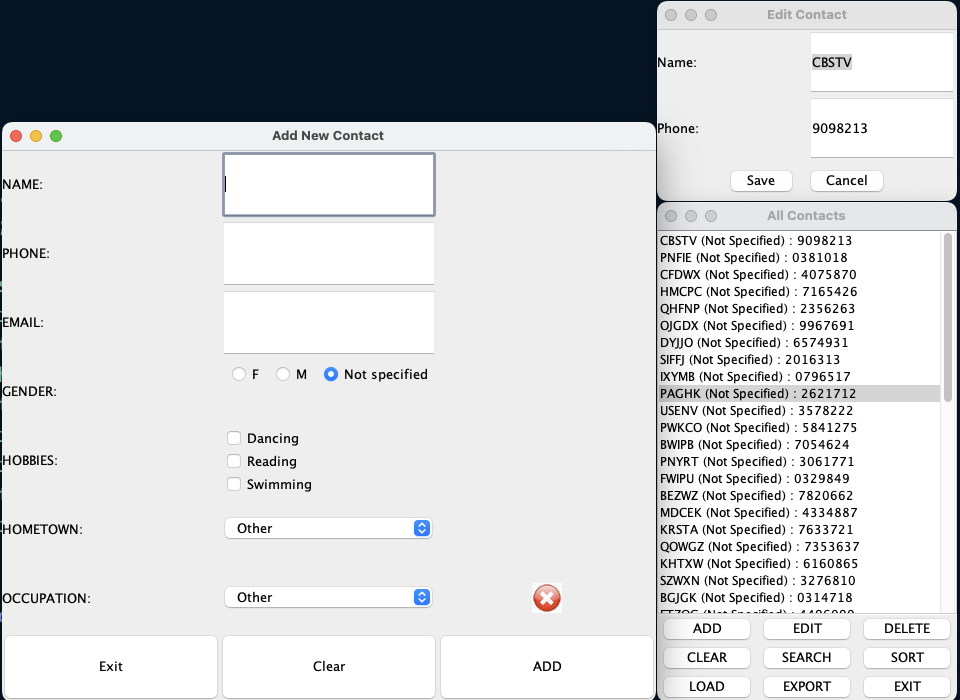This screenshot has height=700, width=960.
Task: Select the F gender radio button
Action: [x=239, y=374]
